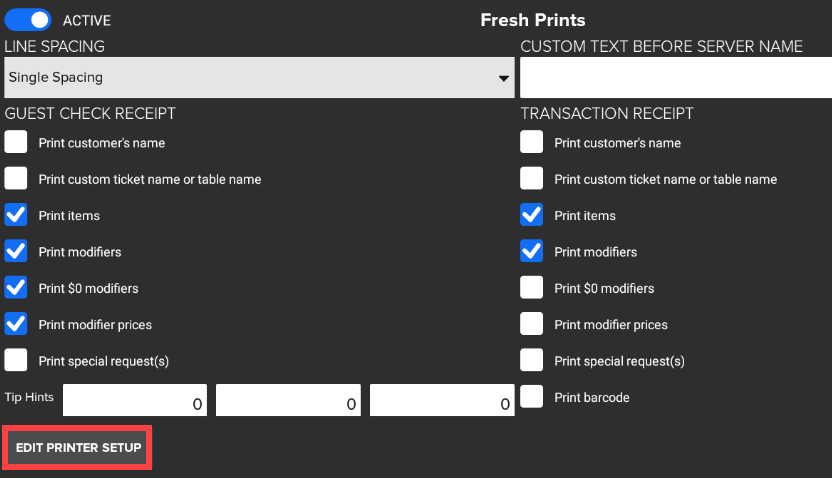Enable guest check custom ticket name checkbox

(16, 179)
